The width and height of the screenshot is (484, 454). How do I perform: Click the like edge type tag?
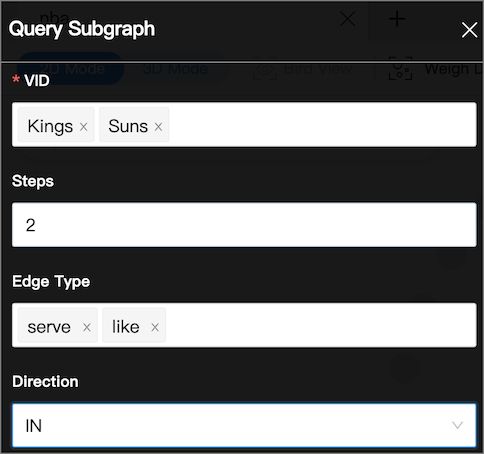[126, 327]
